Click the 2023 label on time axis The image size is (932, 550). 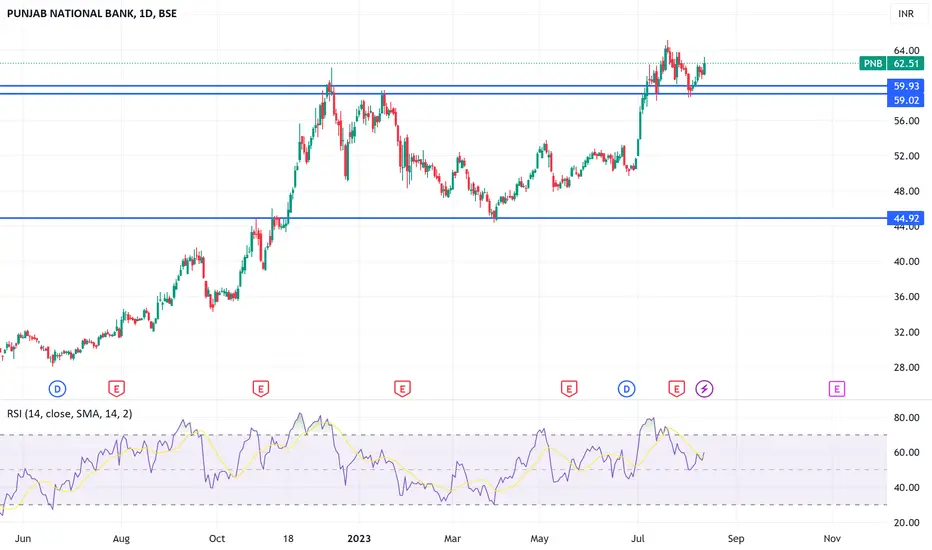[x=359, y=538]
